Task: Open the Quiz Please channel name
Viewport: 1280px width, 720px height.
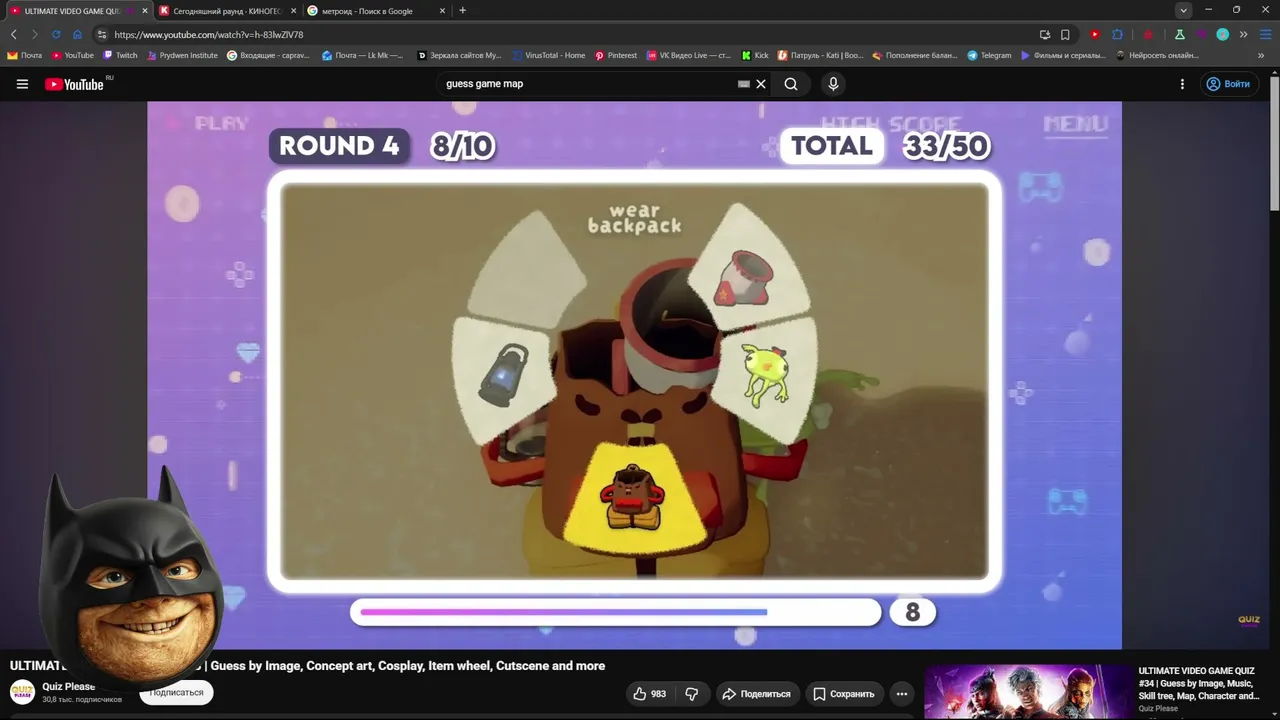Action: pyautogui.click(x=68, y=687)
